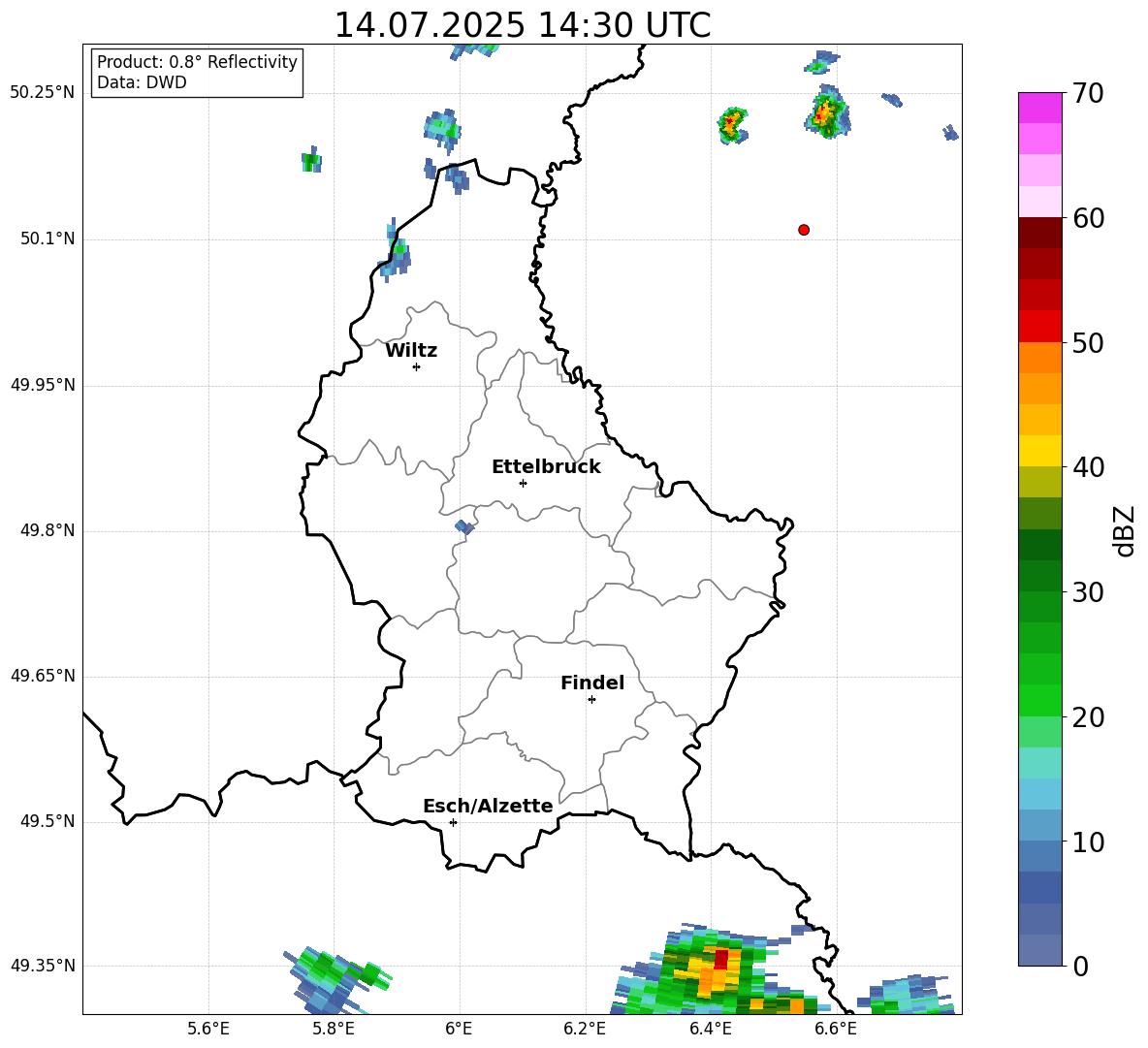Click the 'Data: DWD' text

point(142,82)
